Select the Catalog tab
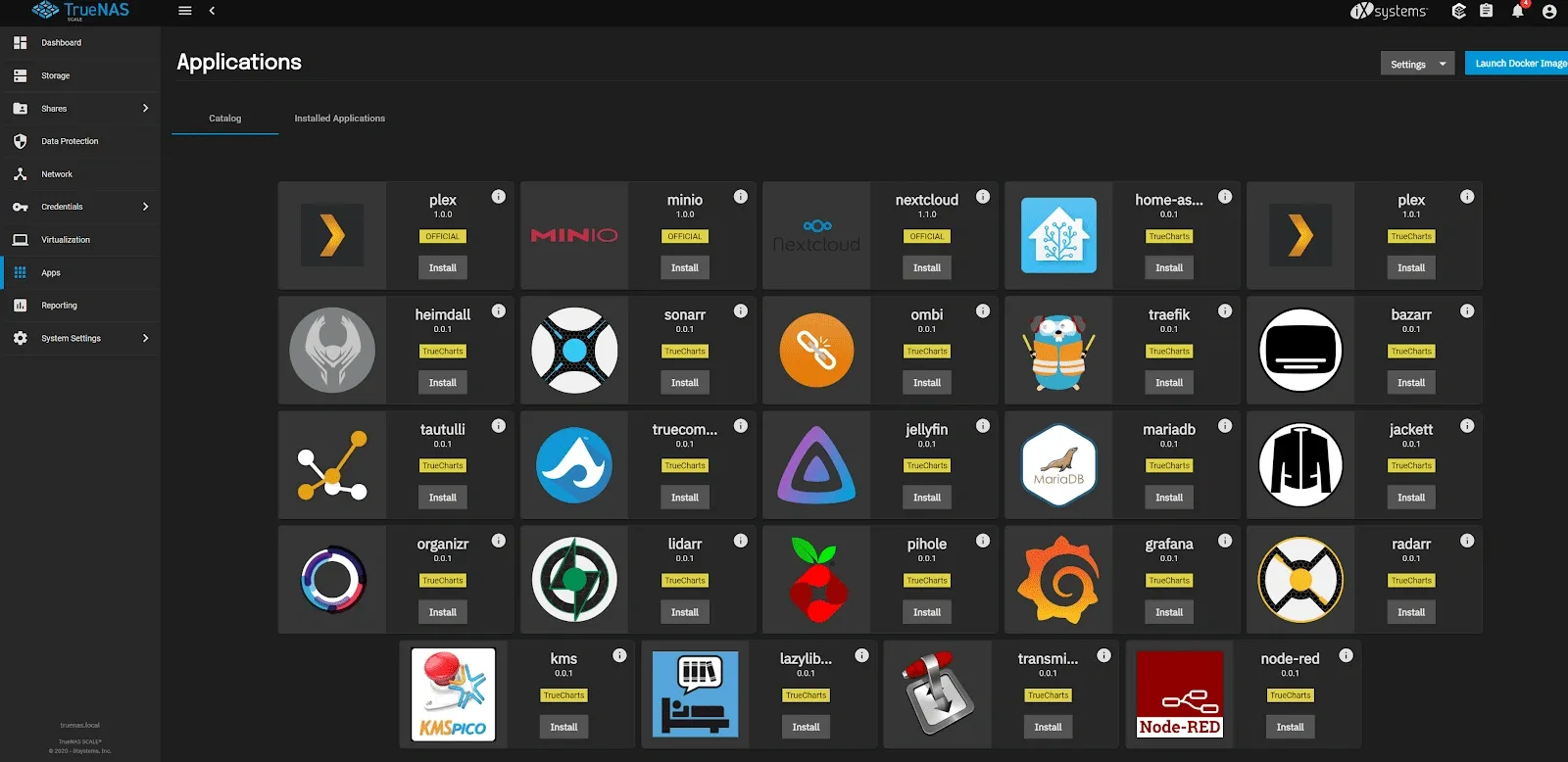The width and height of the screenshot is (1568, 762). click(224, 119)
